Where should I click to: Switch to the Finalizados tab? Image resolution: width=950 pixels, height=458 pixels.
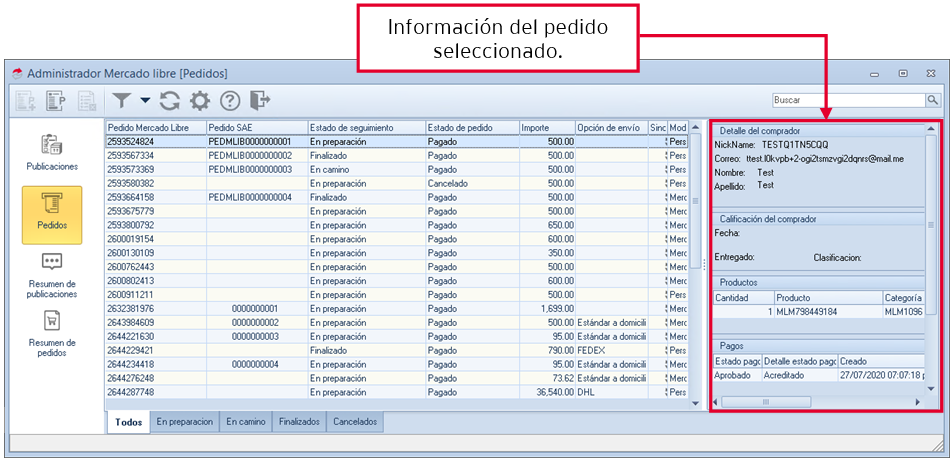[x=299, y=422]
